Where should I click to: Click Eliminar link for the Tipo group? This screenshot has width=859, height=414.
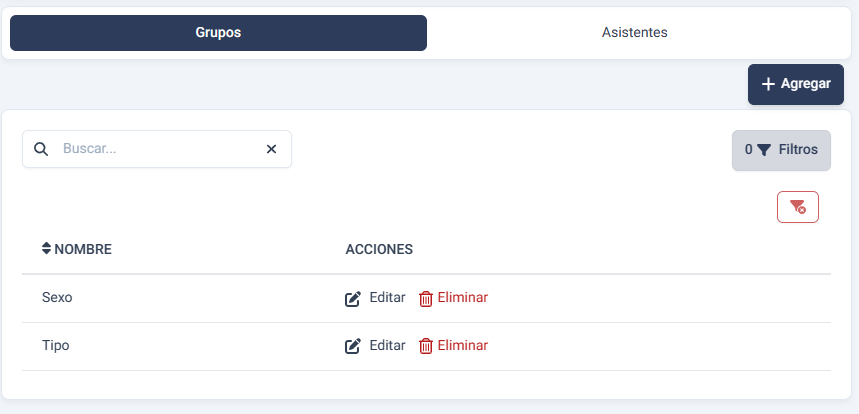point(463,346)
